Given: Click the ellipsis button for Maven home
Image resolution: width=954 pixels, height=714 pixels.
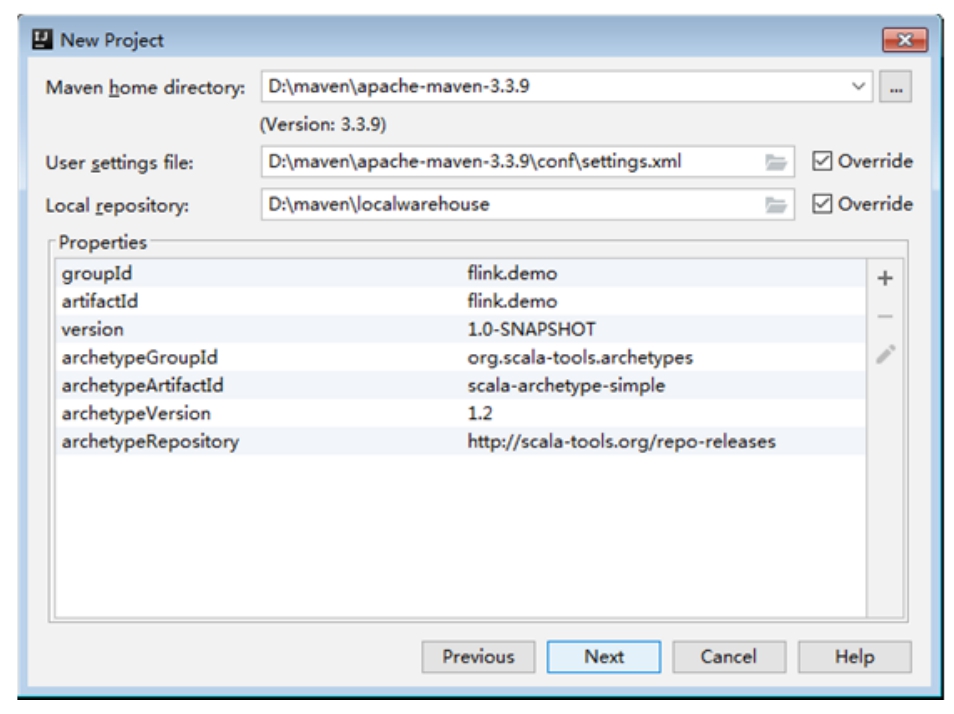Looking at the screenshot, I should pos(895,88).
